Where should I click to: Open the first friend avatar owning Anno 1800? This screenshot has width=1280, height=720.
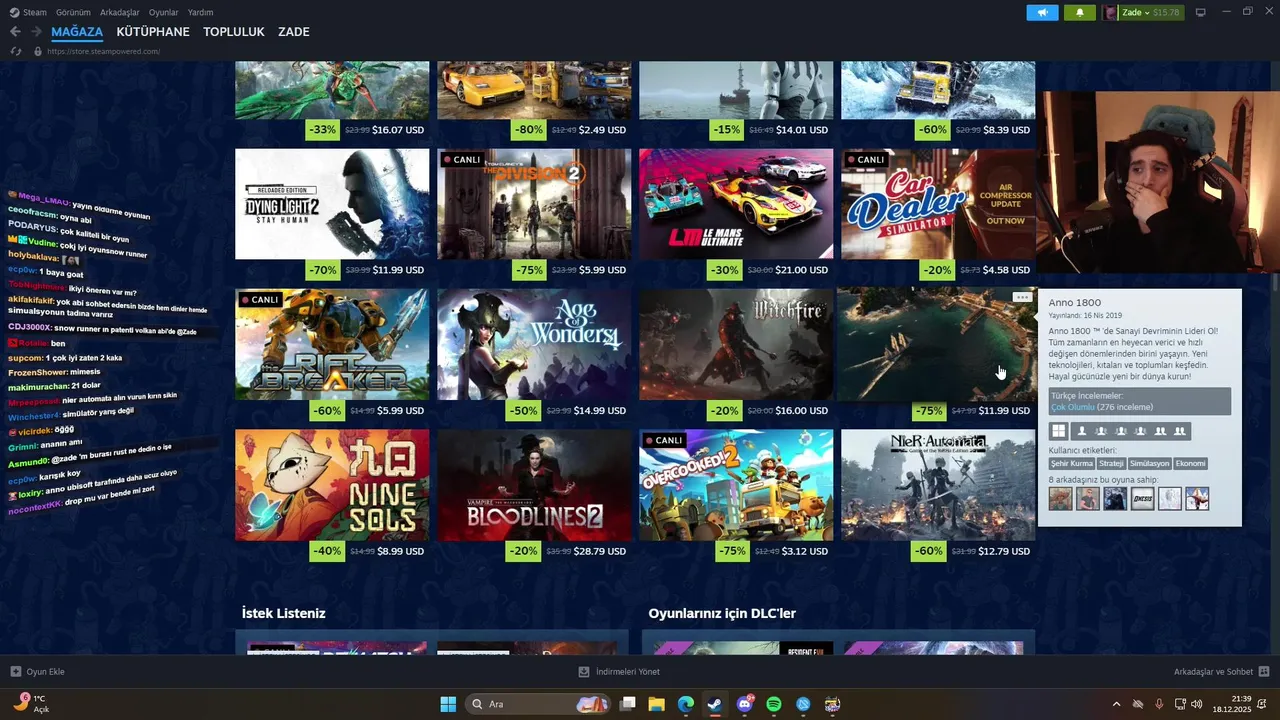click(1060, 498)
